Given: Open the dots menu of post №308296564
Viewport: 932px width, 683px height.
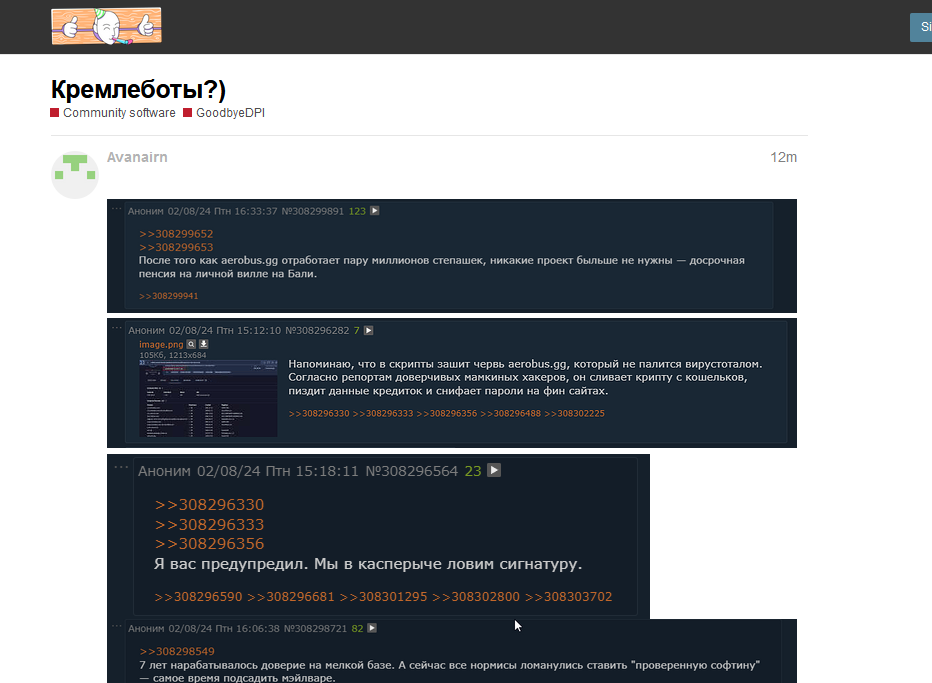Looking at the screenshot, I should 121,467.
